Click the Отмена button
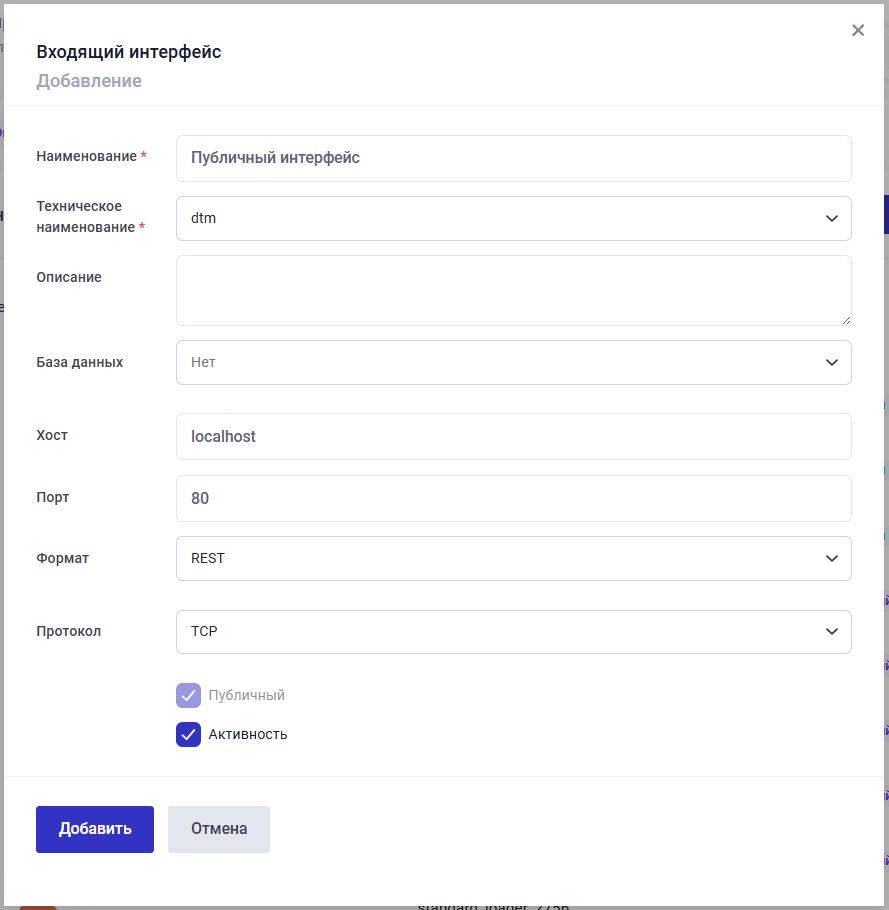This screenshot has height=910, width=889. click(219, 829)
